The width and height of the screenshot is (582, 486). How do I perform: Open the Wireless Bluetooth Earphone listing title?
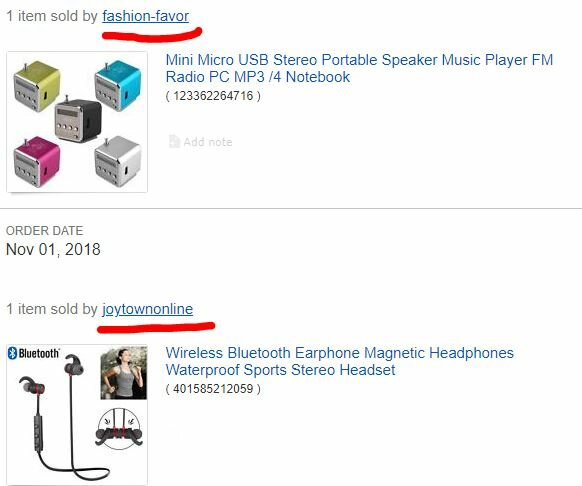pyautogui.click(x=339, y=361)
